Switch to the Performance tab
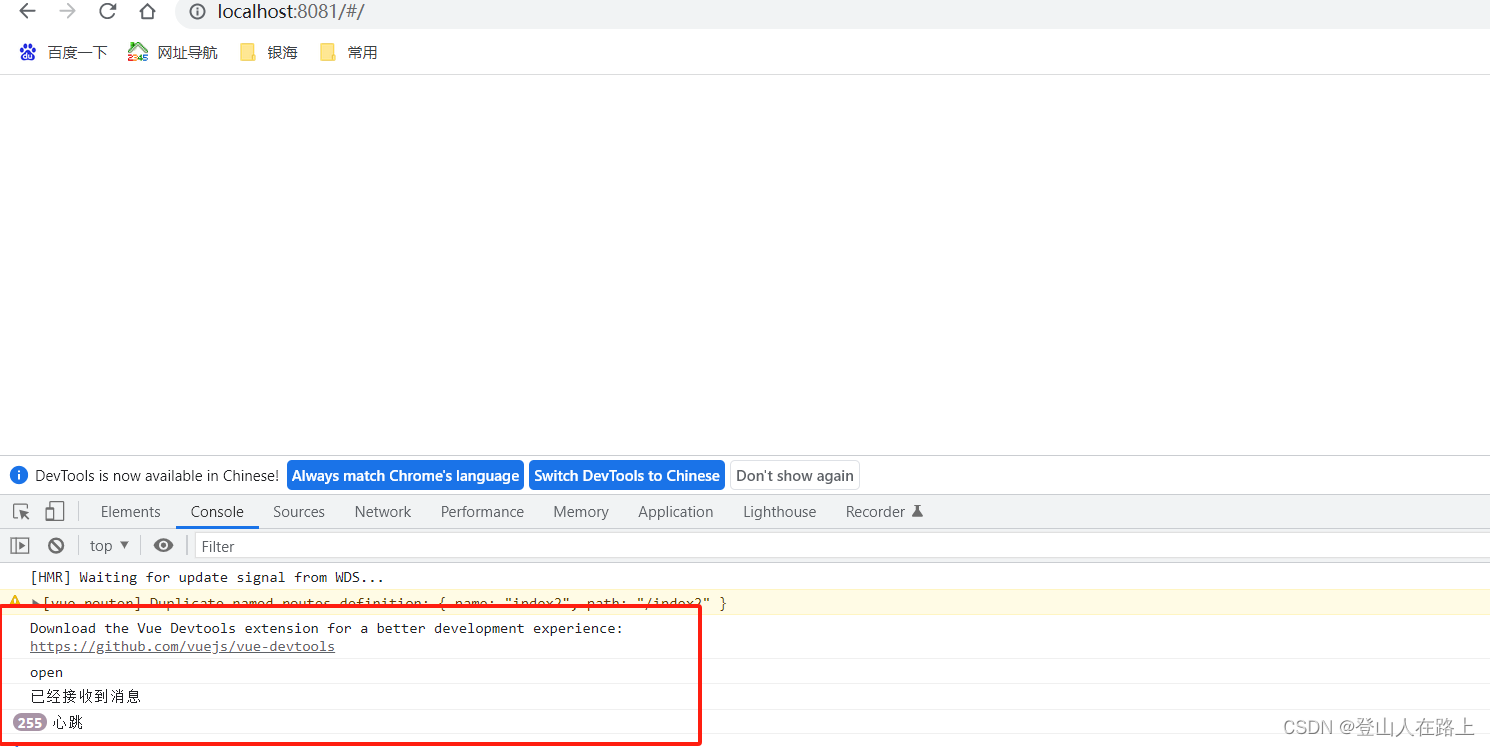1490x747 pixels. tap(482, 511)
